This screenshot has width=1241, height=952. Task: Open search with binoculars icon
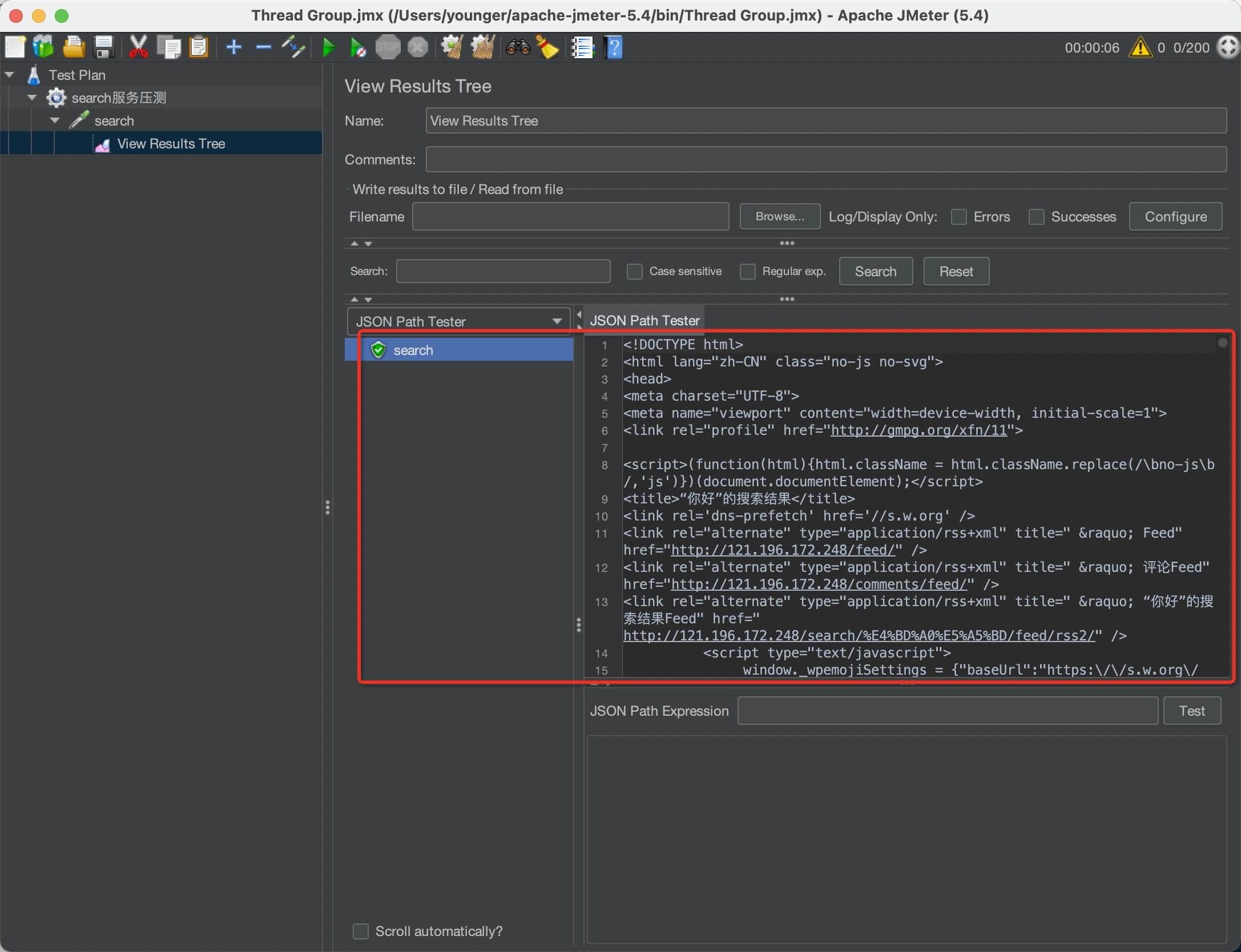[518, 47]
